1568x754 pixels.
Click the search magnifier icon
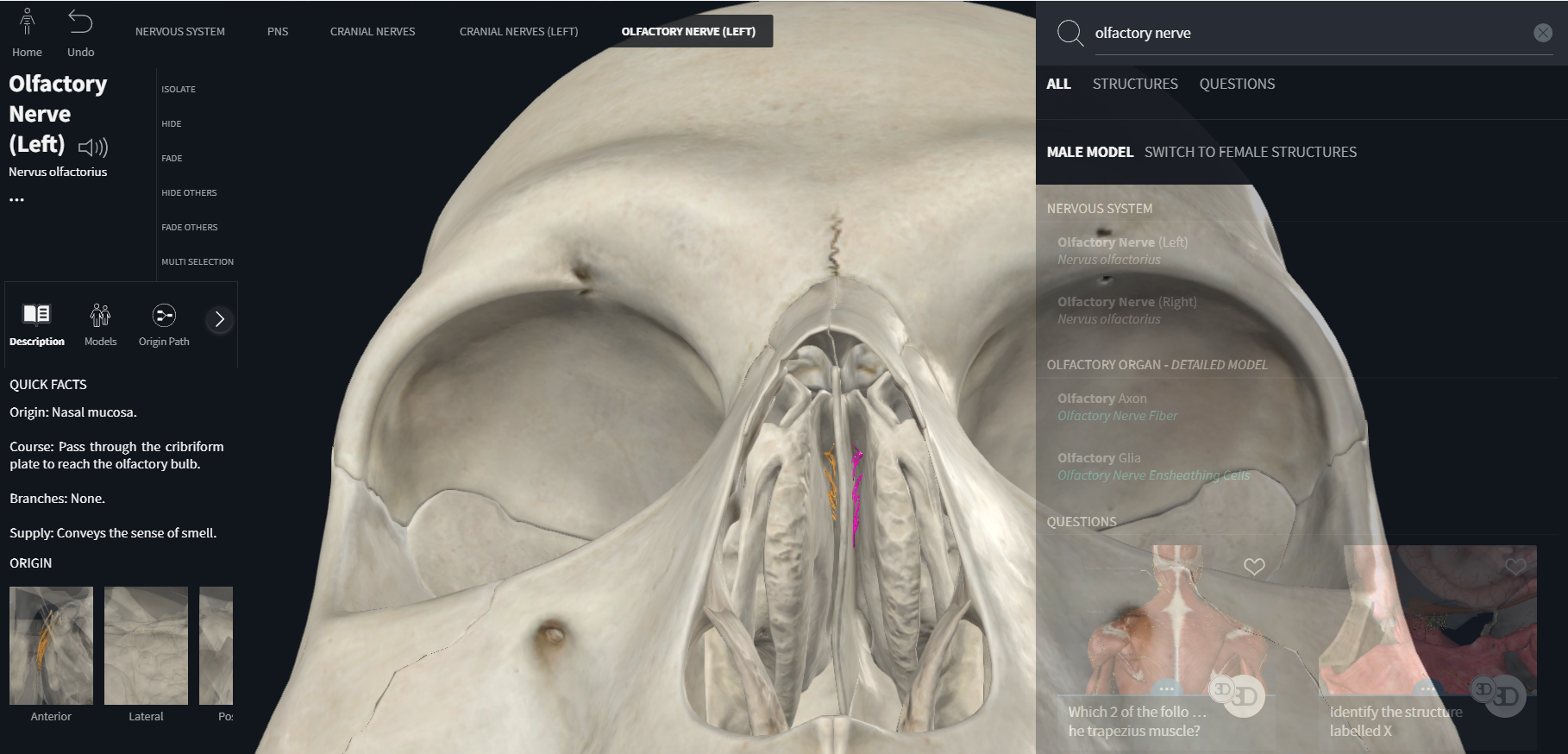tap(1069, 33)
